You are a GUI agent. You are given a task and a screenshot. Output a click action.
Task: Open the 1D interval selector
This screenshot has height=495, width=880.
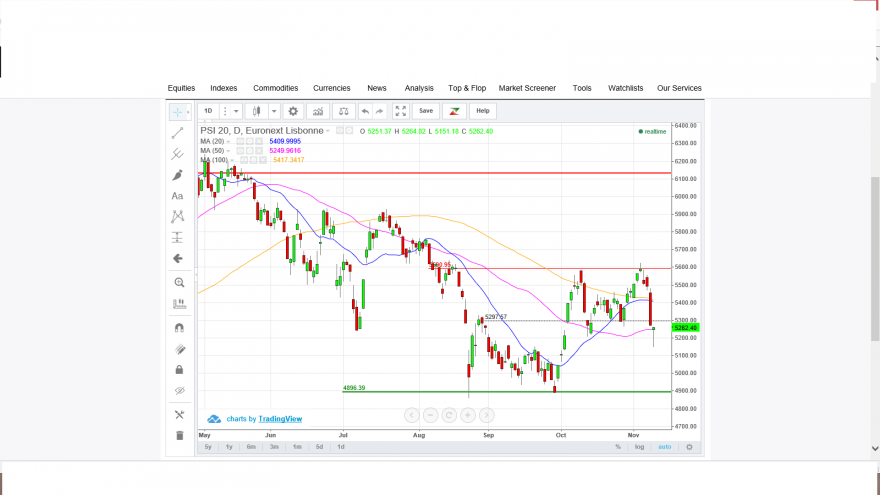pos(208,111)
